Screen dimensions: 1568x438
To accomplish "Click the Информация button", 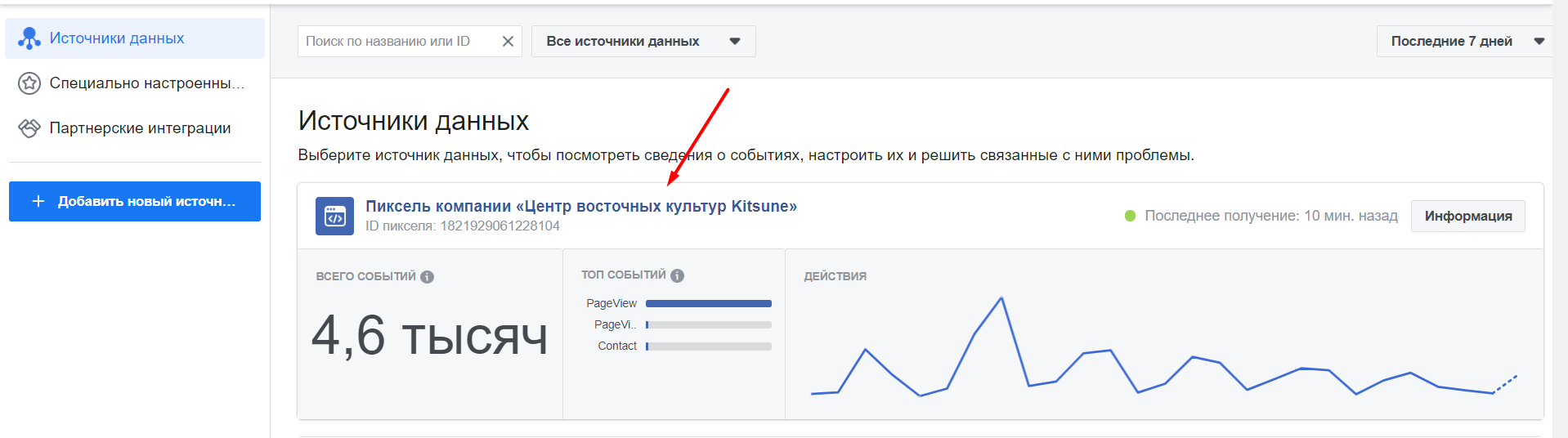I will coord(1468,216).
